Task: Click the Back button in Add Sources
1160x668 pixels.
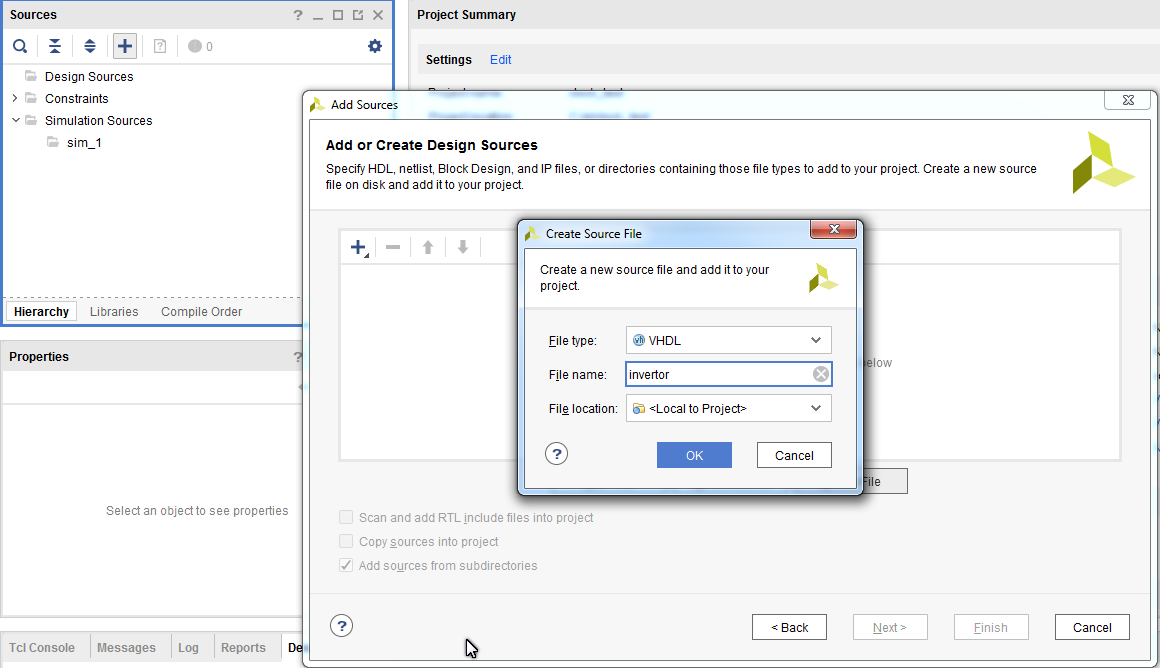Action: [x=789, y=627]
